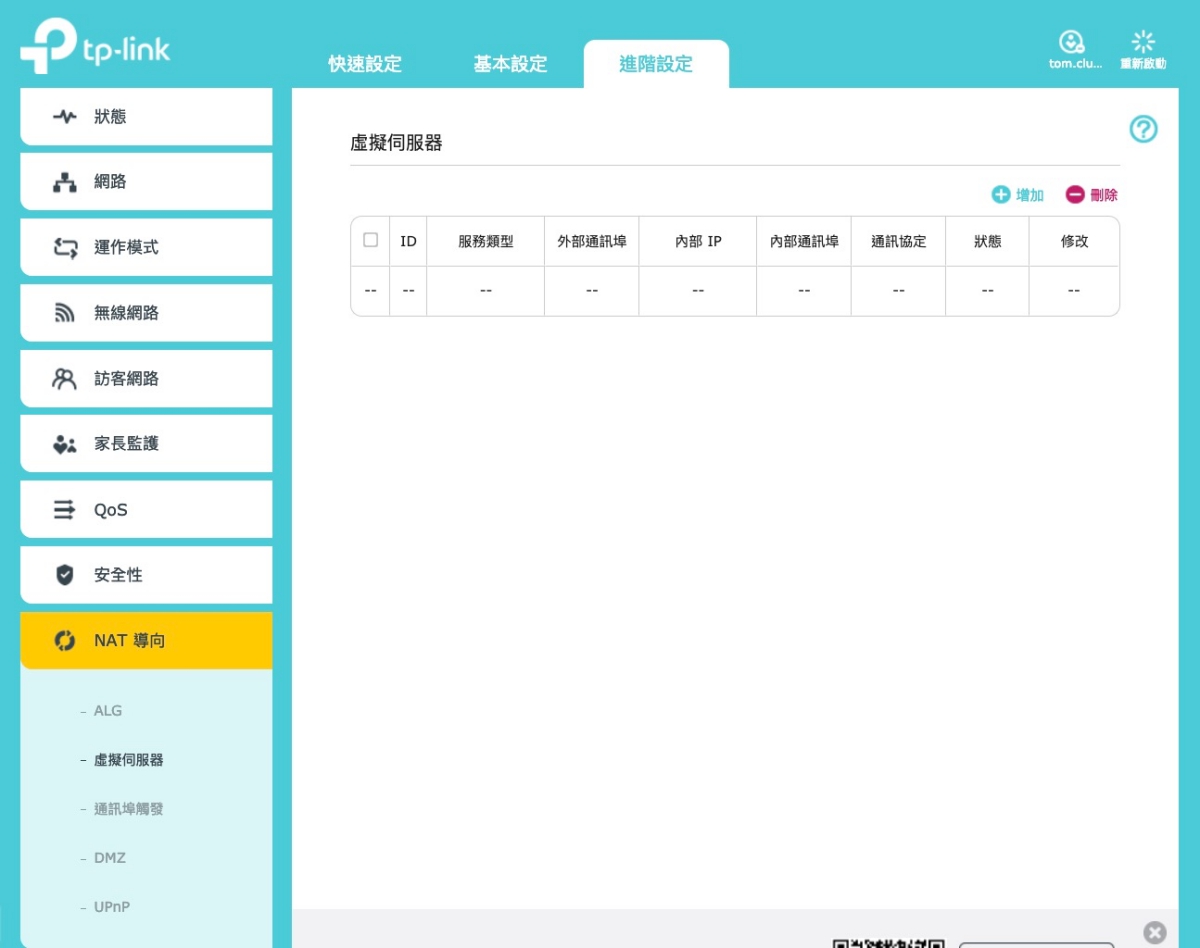Image resolution: width=1200 pixels, height=948 pixels.
Task: Open the QoS sidebar menu
Action: click(x=146, y=510)
